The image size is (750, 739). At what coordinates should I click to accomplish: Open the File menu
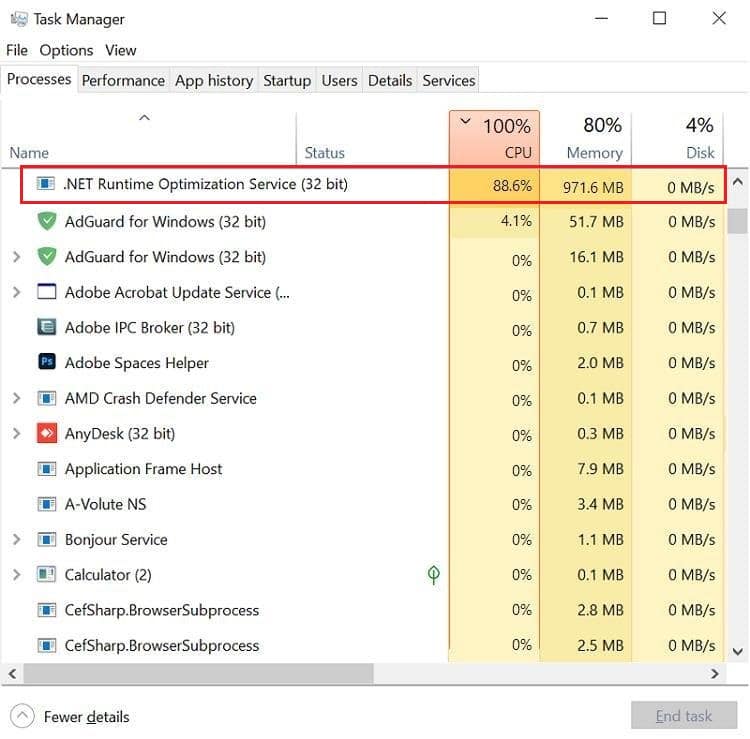click(17, 50)
